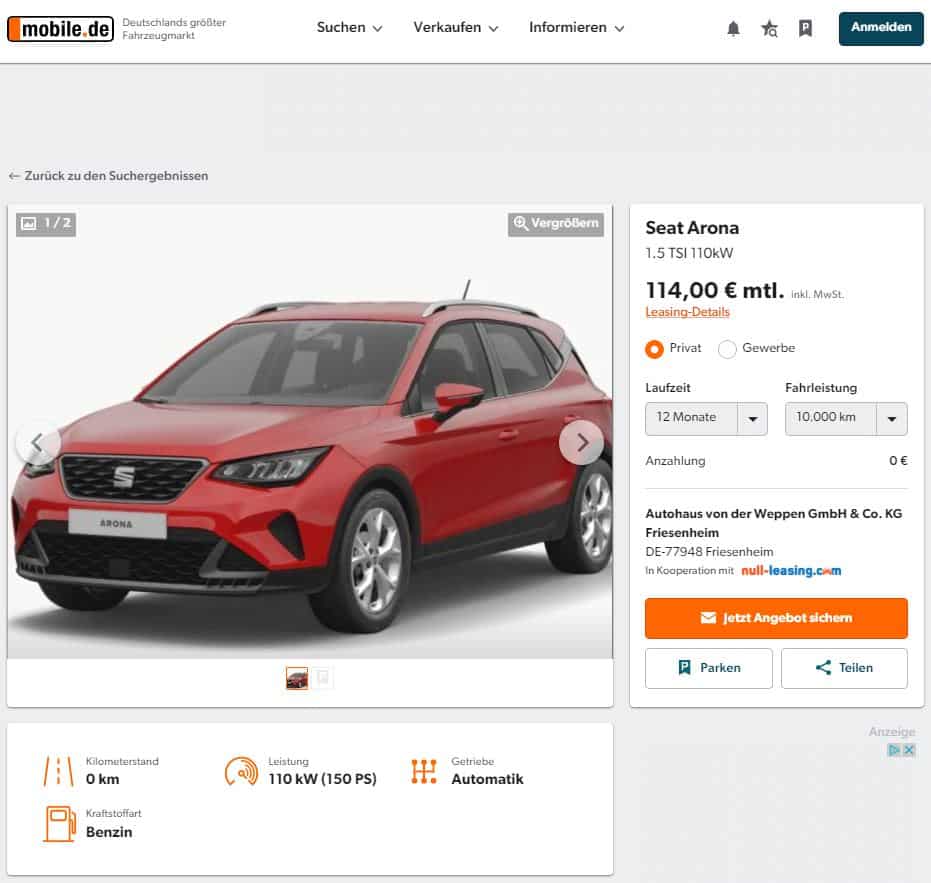Click the 110 kW (150 PS) value
The height and width of the screenshot is (883, 931).
click(322, 779)
